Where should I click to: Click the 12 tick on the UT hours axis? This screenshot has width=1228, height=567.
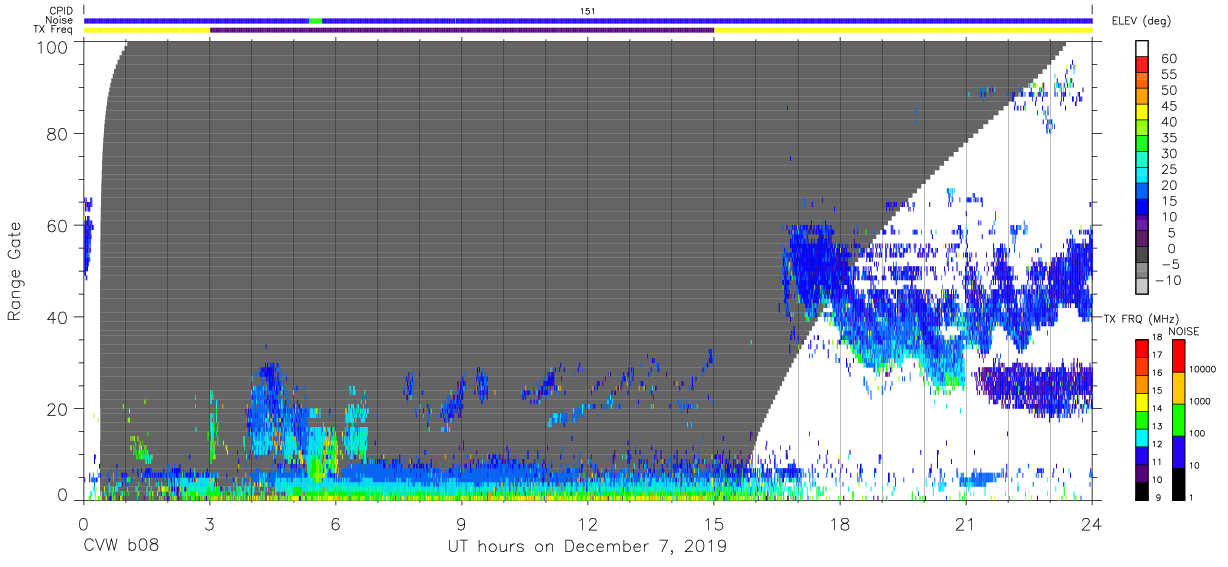[588, 523]
